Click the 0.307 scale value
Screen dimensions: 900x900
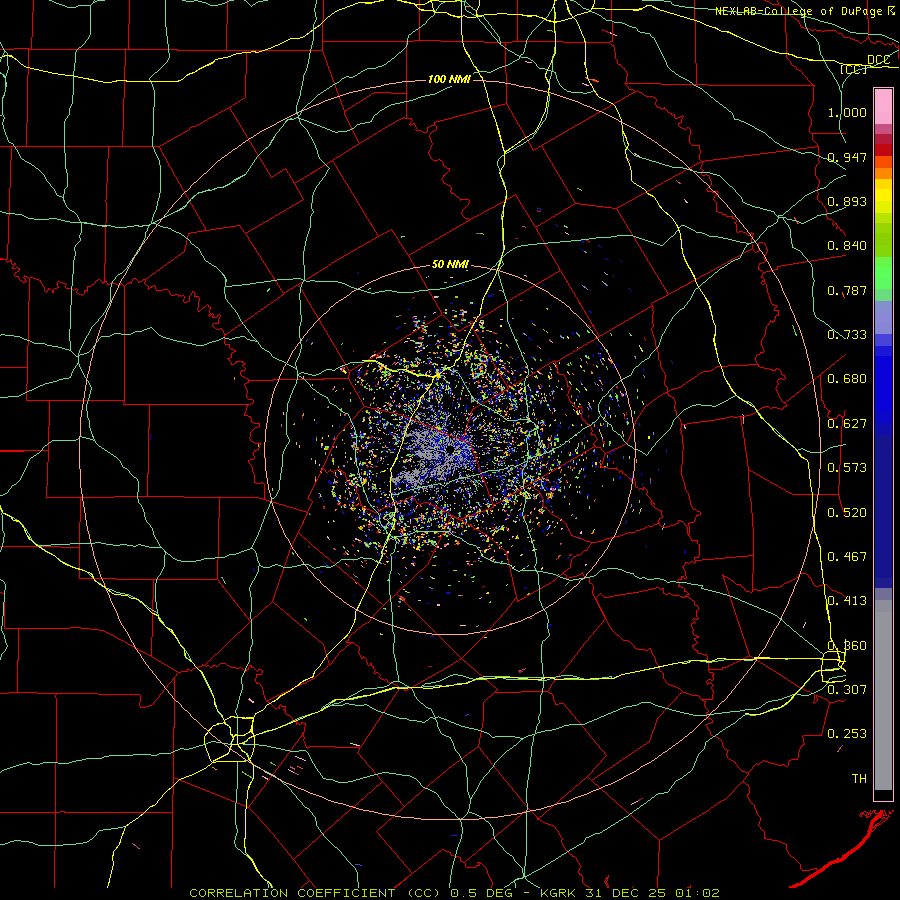point(847,689)
